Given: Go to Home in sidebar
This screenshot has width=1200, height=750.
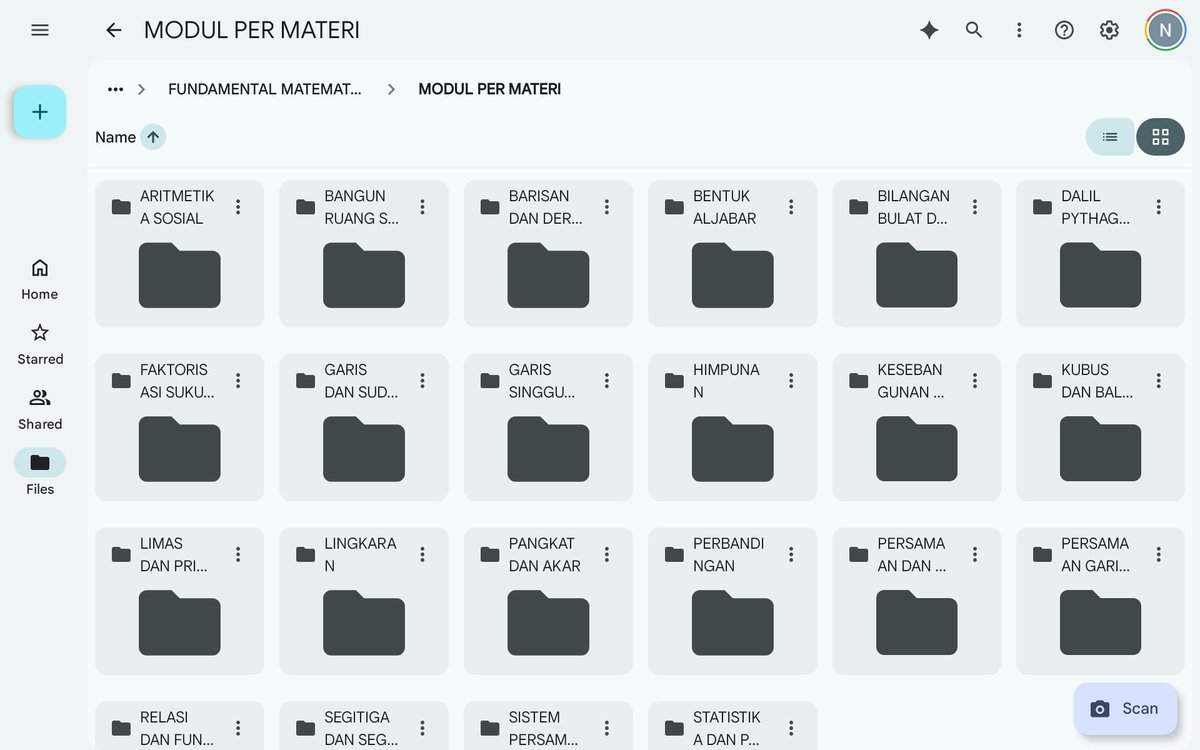Looking at the screenshot, I should (x=40, y=279).
